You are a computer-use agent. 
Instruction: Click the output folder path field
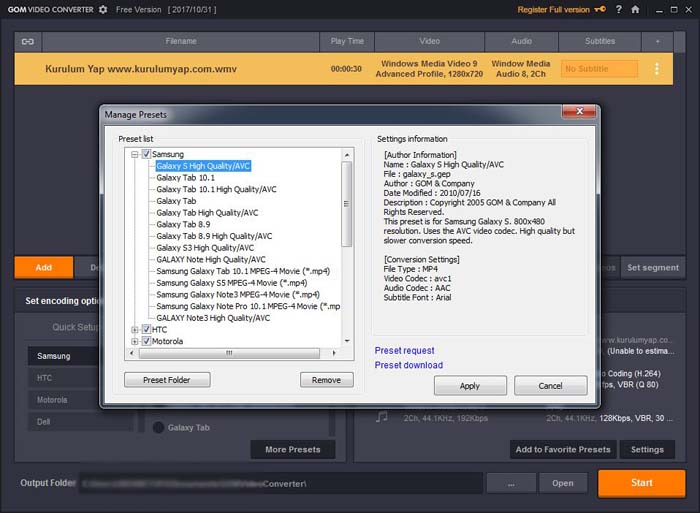(x=281, y=483)
